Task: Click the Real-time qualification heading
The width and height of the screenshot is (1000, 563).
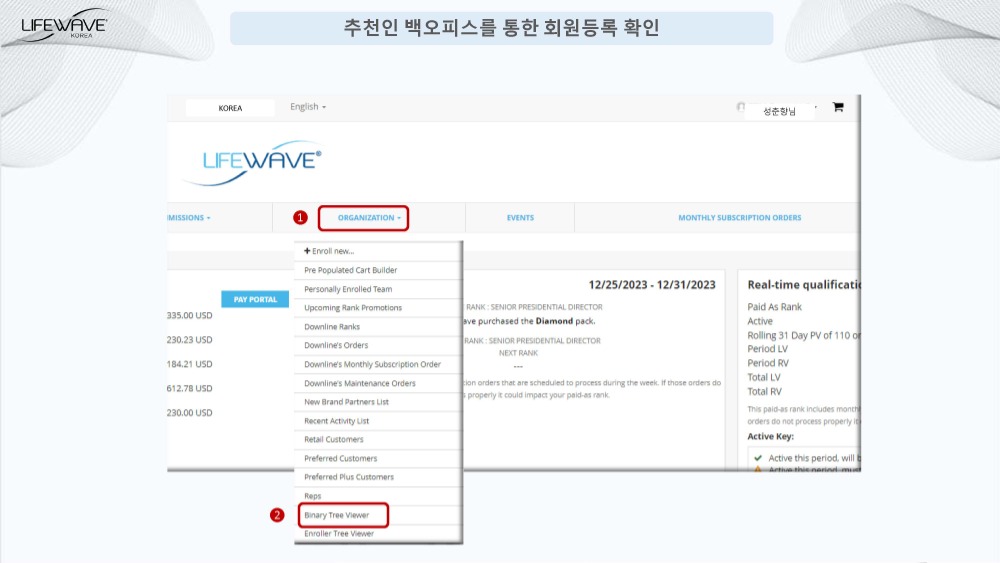Action: [804, 285]
